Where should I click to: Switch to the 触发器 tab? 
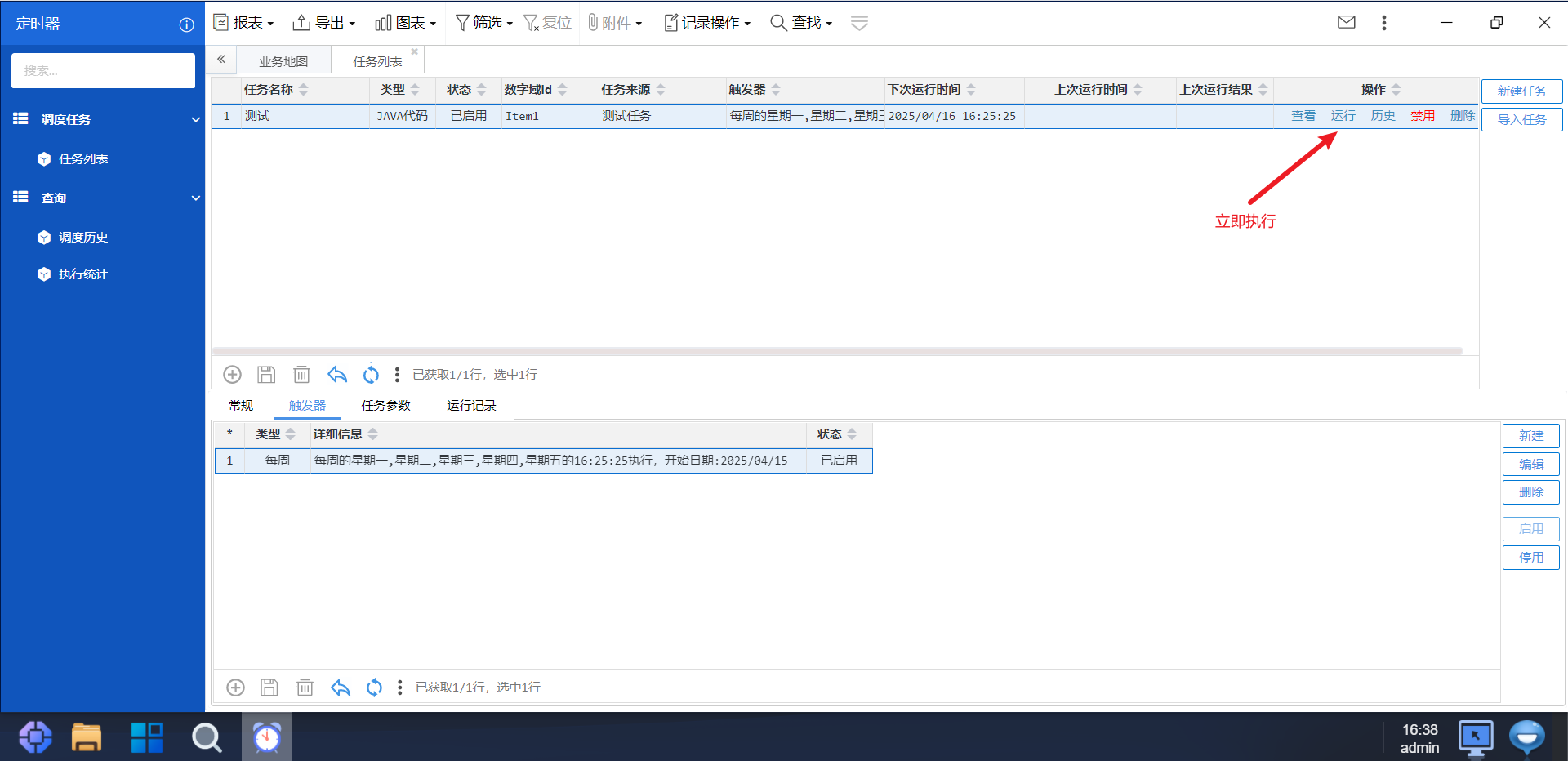(x=307, y=406)
